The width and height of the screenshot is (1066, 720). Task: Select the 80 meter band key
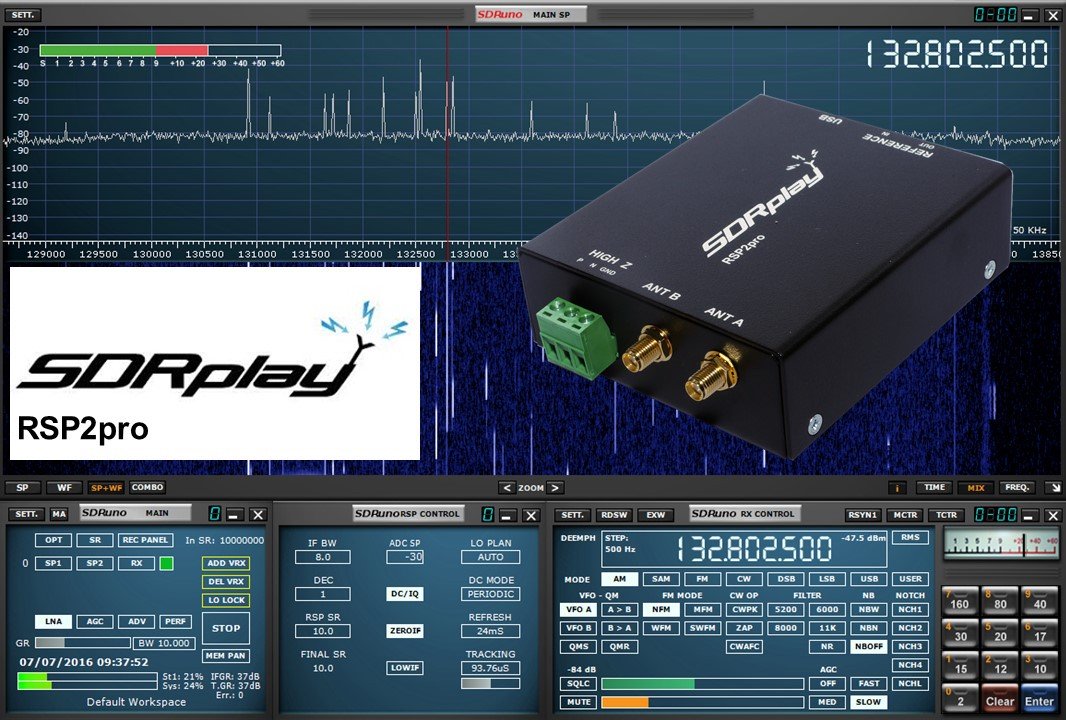[999, 600]
